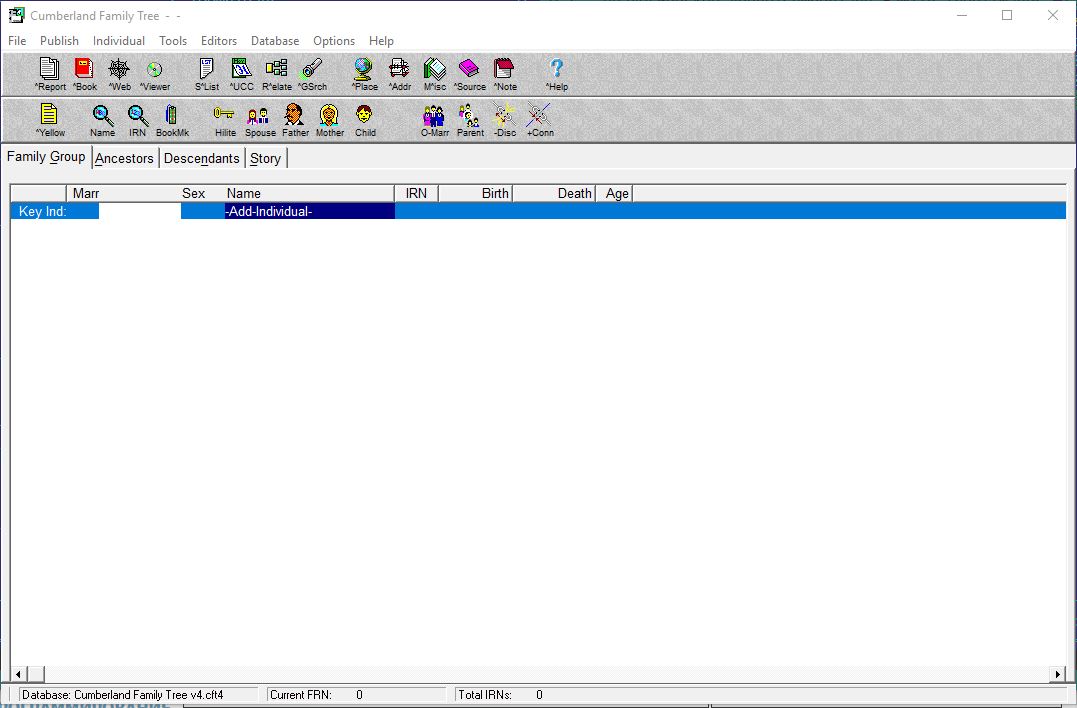Open the Database menu
This screenshot has width=1077, height=708.
click(274, 41)
